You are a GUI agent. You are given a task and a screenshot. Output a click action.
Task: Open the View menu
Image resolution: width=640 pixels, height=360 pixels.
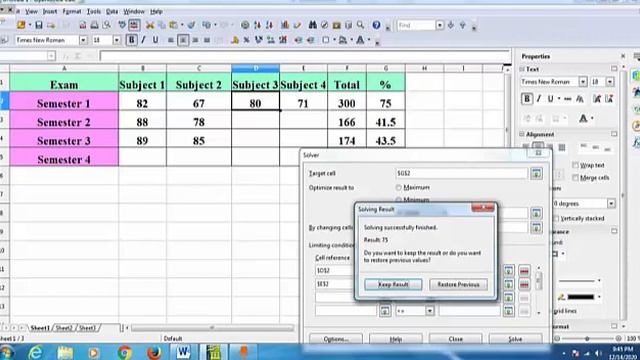click(31, 11)
